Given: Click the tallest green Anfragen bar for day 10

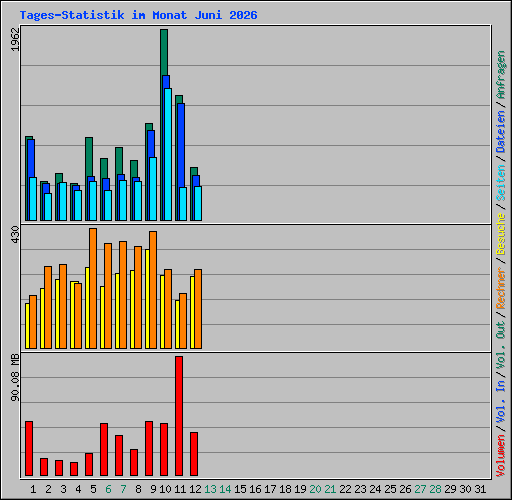Looking at the screenshot, I should tap(164, 52).
